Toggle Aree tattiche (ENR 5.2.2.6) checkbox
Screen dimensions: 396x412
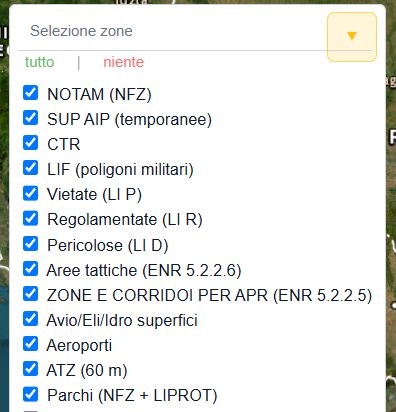pyautogui.click(x=30, y=268)
